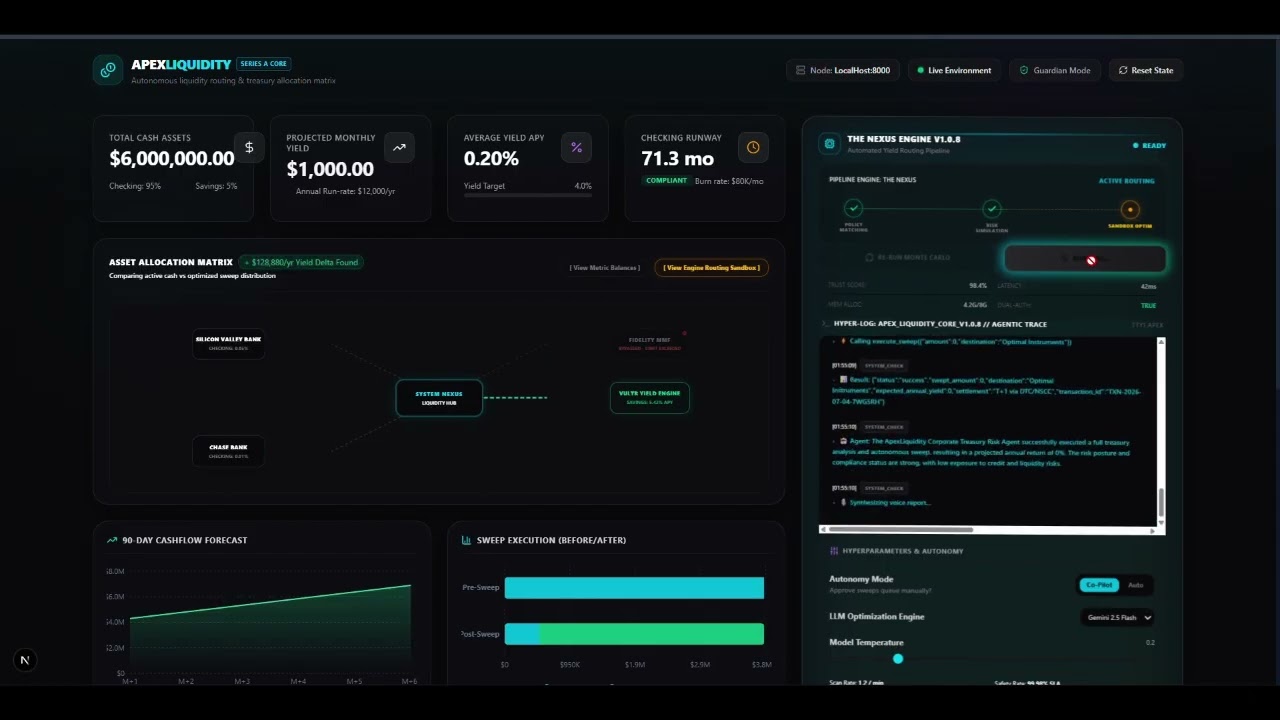Click the Reset State button
The height and width of the screenshot is (720, 1280).
click(x=1146, y=70)
